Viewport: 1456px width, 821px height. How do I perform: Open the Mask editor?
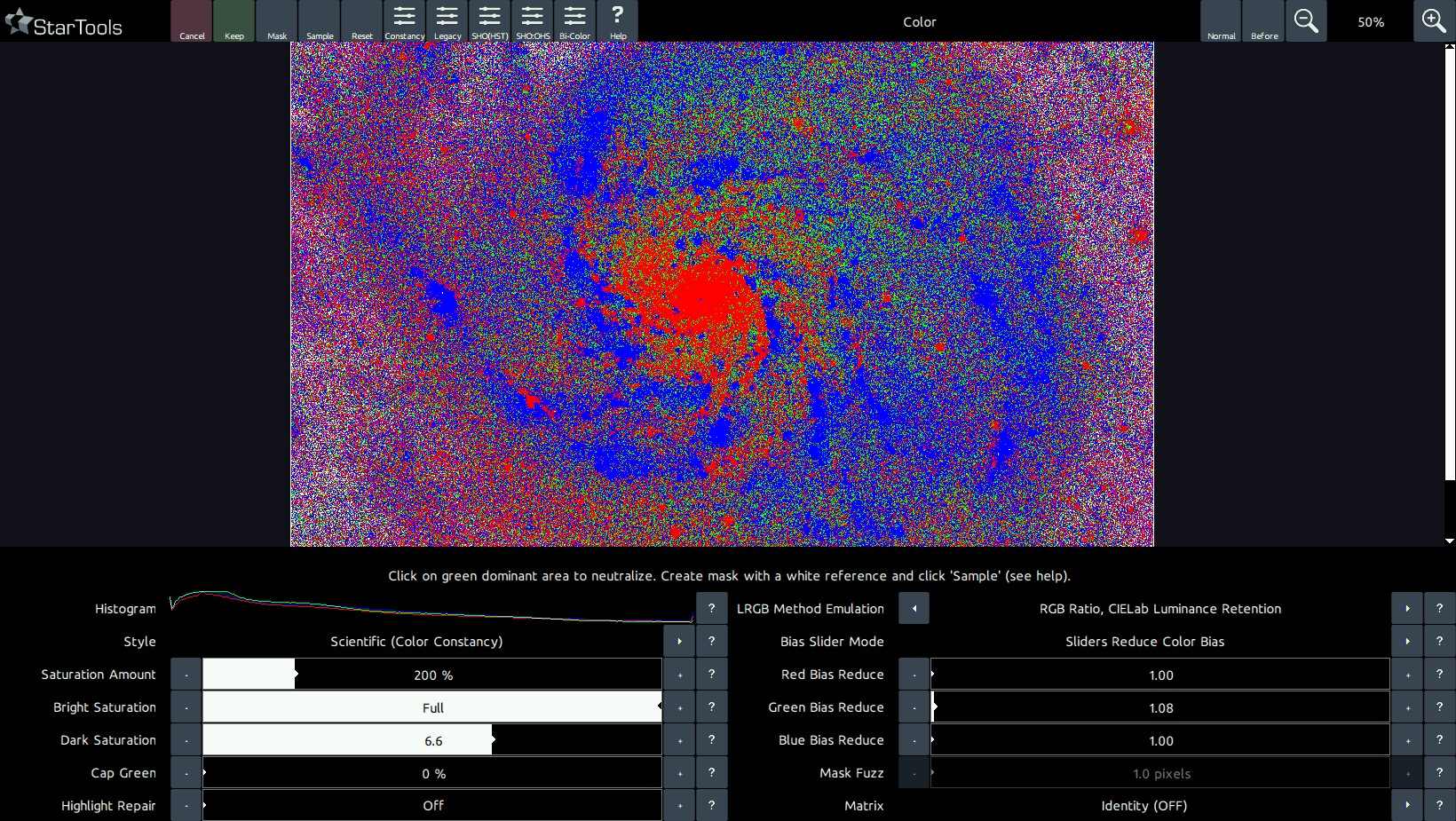click(276, 21)
